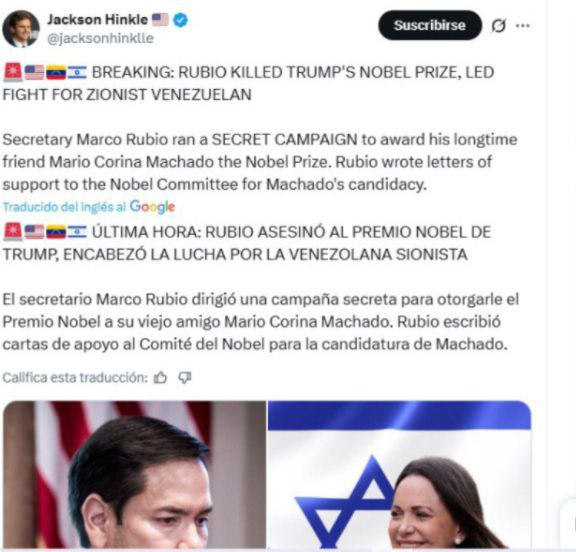576x552 pixels.
Task: Click the Grok slashed-circle icon
Action: [x=498, y=25]
